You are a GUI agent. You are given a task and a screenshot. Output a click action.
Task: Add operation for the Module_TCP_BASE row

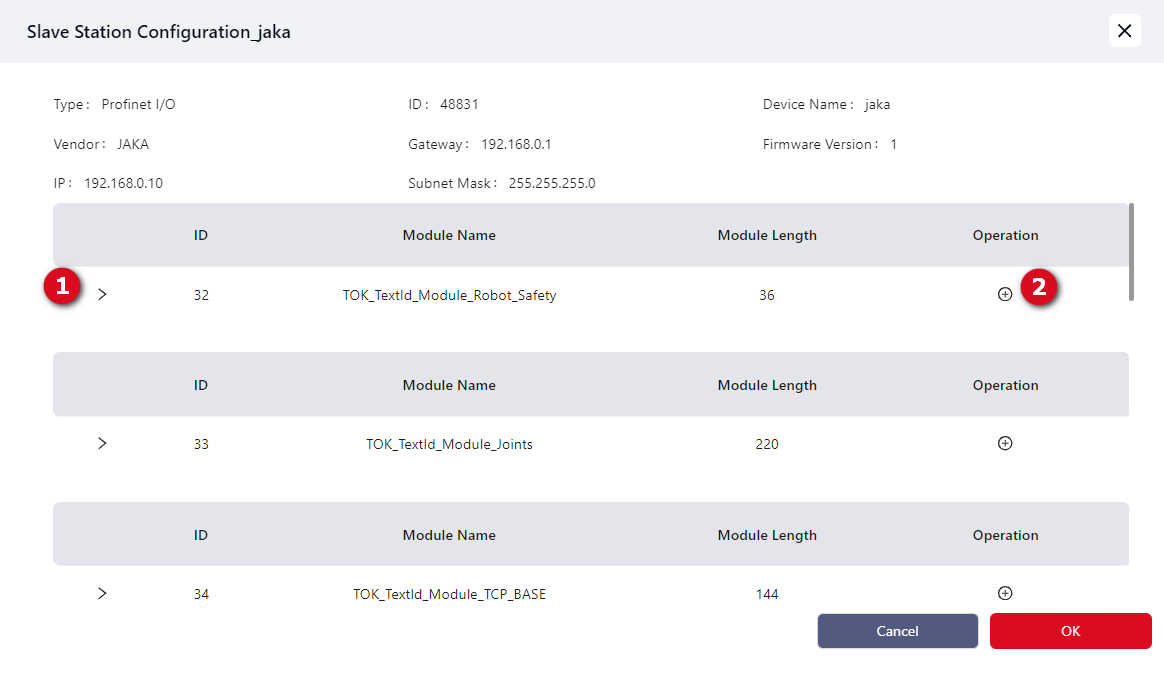pos(1005,593)
